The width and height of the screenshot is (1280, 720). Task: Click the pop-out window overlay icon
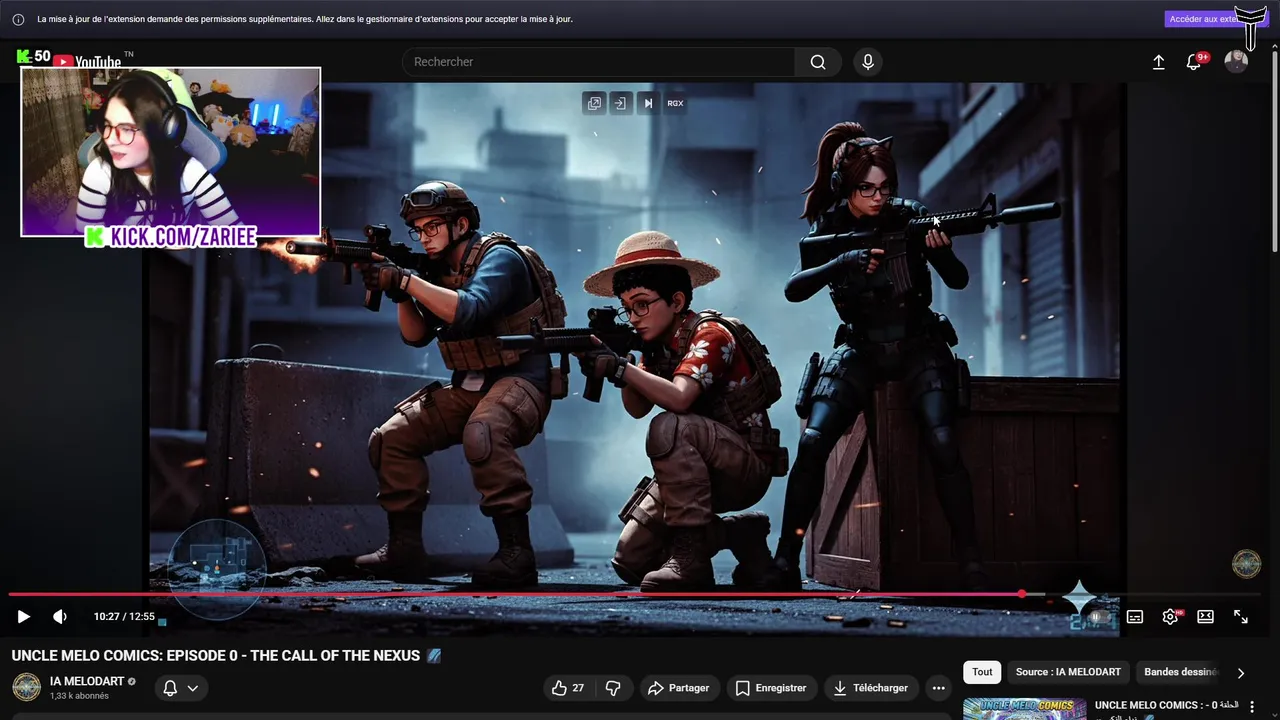click(x=594, y=103)
